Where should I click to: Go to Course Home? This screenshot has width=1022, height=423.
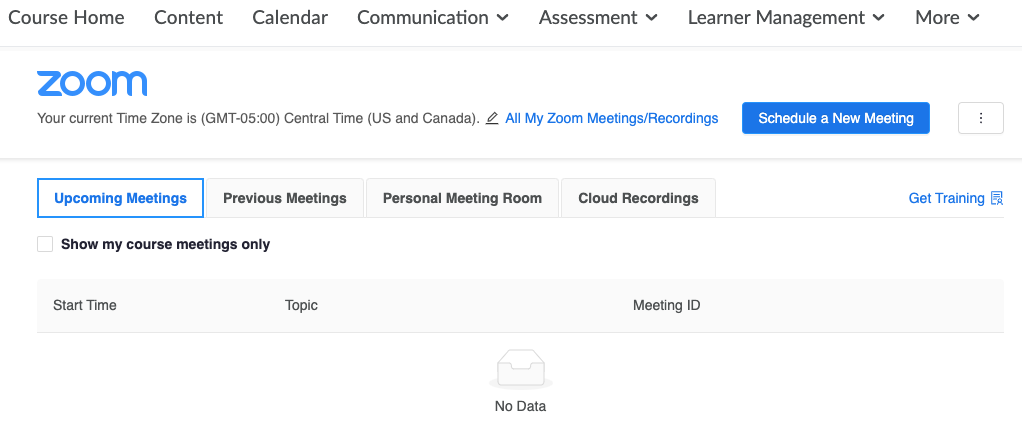66,18
